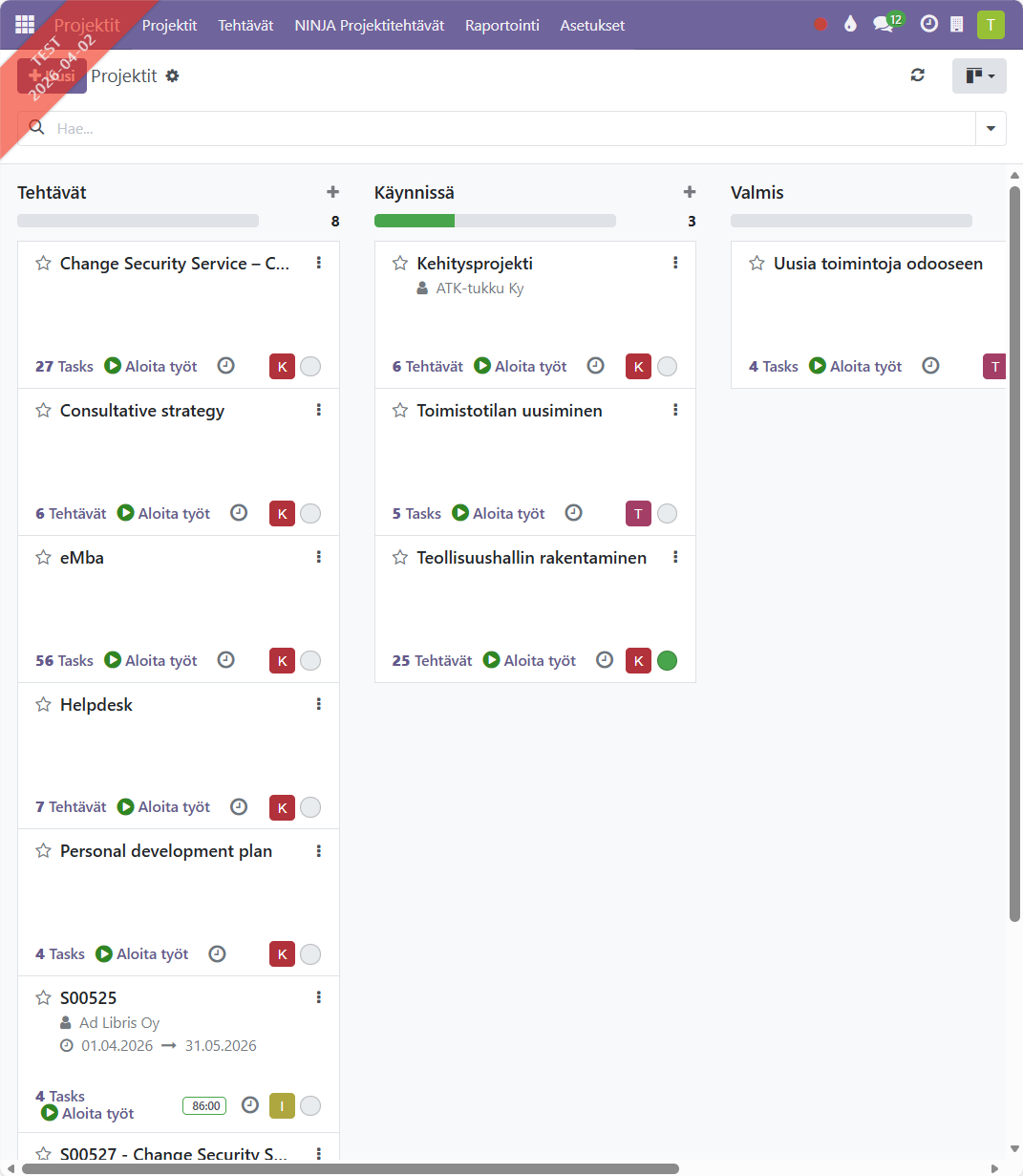Expand the search options dropdown arrow
Viewport: 1023px width, 1176px height.
coord(991,129)
